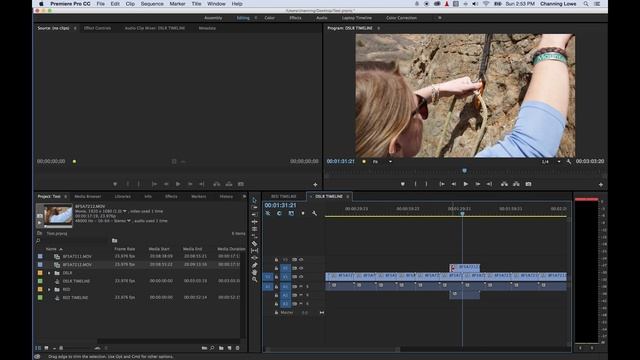This screenshot has height=360, width=640.
Task: Select the Track Select Forward tool
Action: point(254,207)
